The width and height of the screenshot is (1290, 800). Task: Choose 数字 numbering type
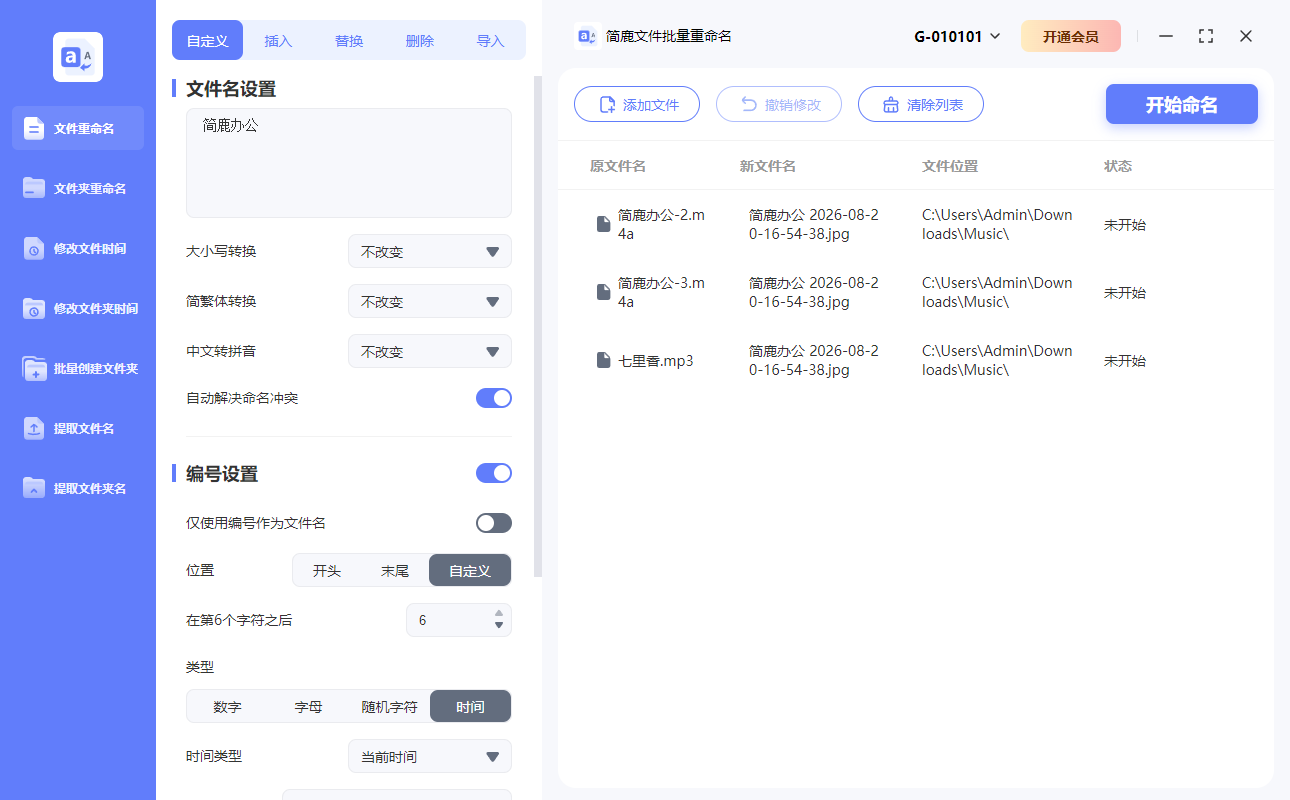click(x=227, y=707)
